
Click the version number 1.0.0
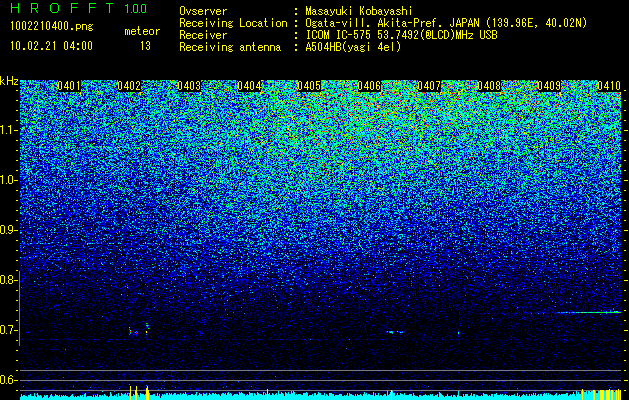pyautogui.click(x=135, y=8)
